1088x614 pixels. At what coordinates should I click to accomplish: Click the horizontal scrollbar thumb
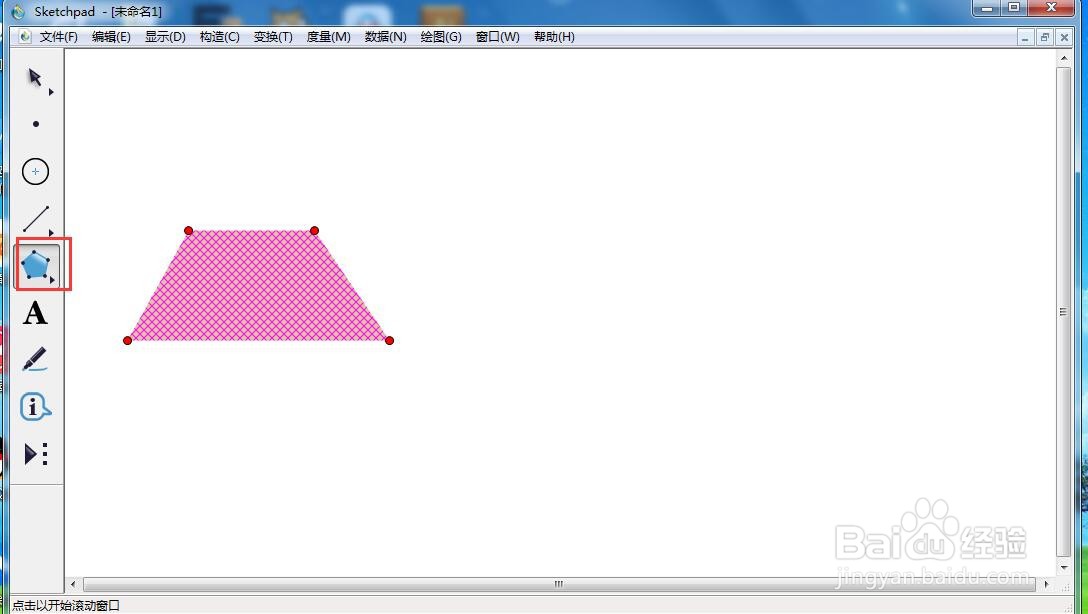coord(559,584)
